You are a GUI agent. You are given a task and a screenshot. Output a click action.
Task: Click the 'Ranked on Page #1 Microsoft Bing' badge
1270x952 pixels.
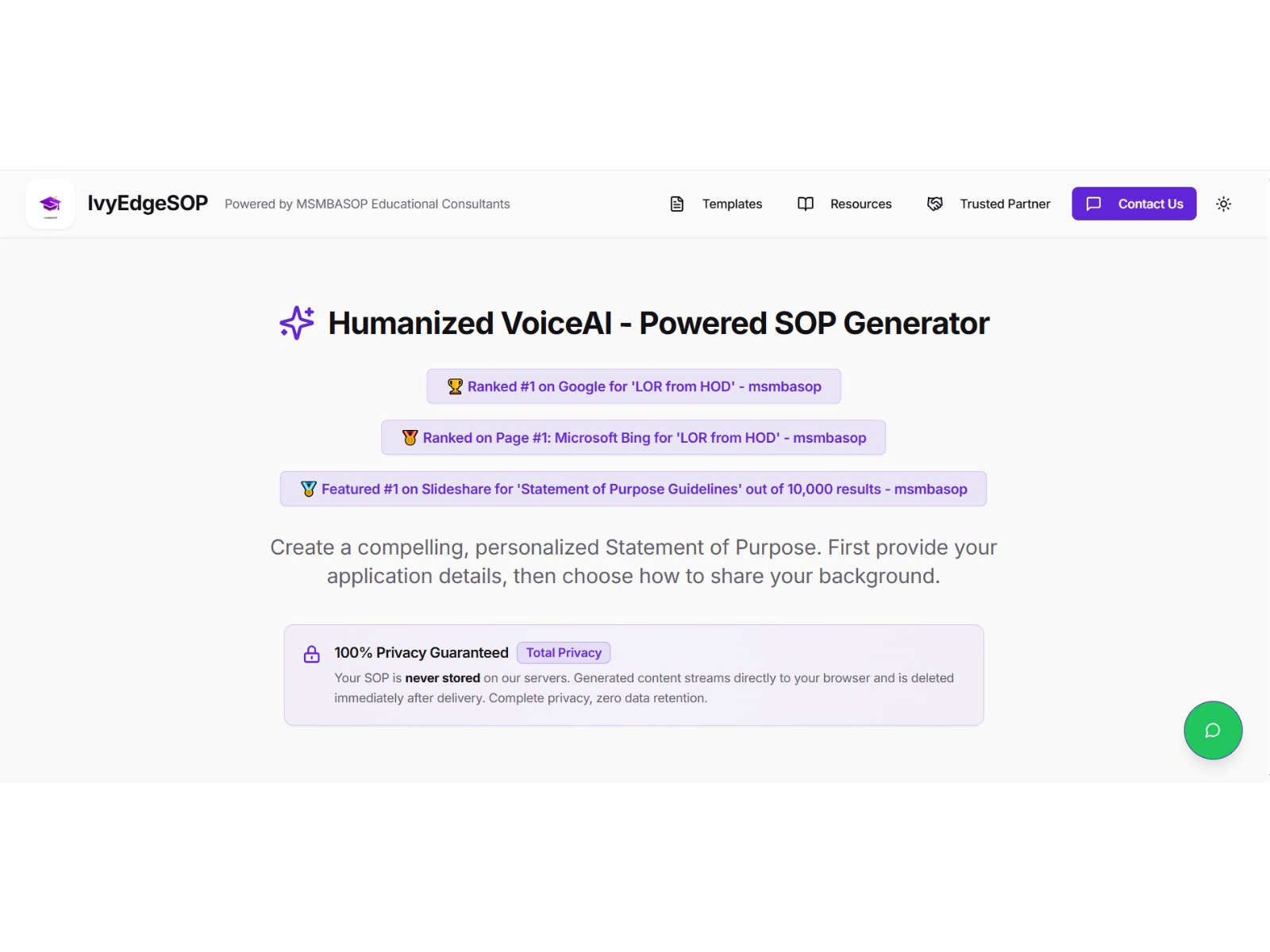click(x=634, y=437)
